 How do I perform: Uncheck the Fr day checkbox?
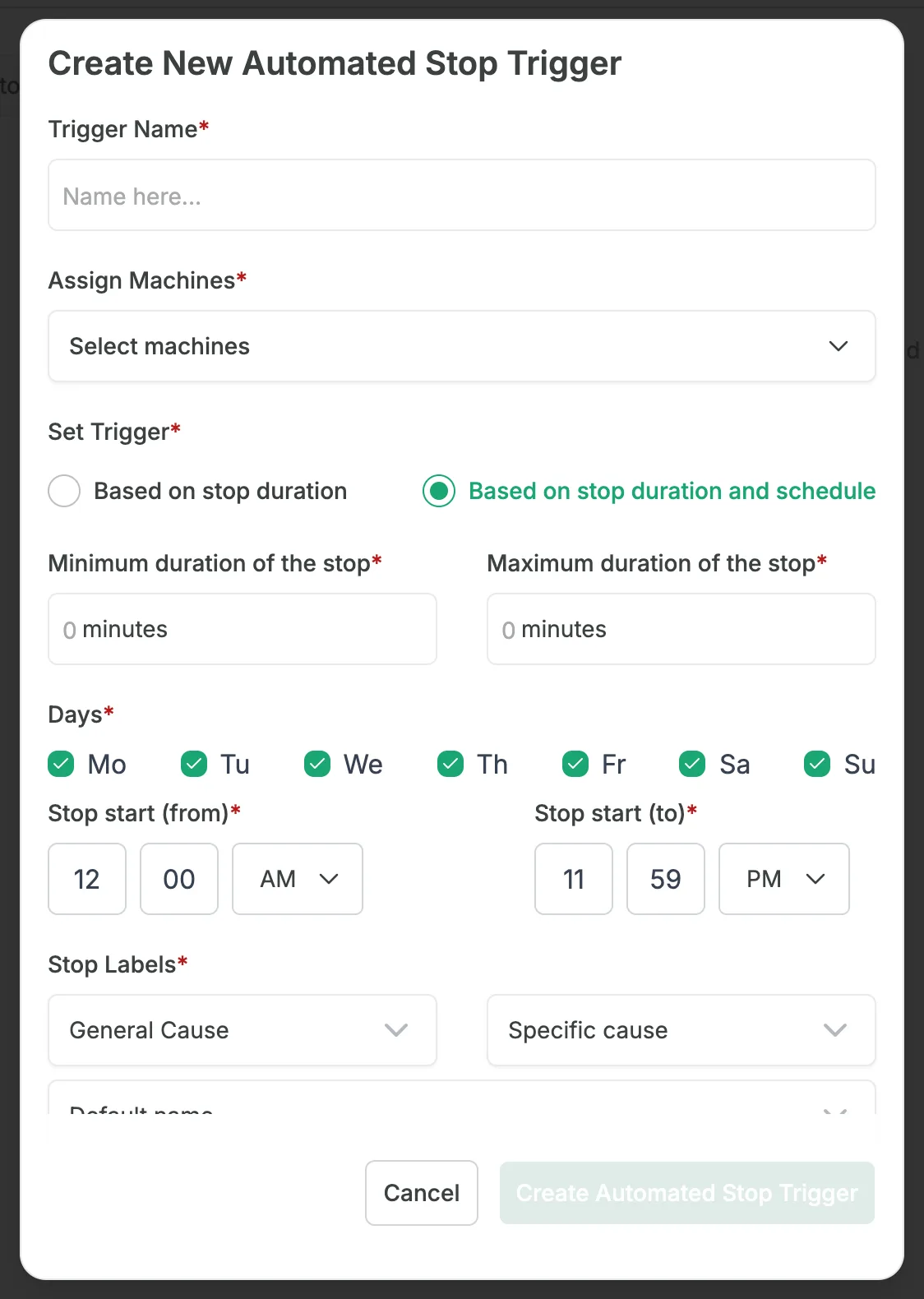click(x=575, y=764)
